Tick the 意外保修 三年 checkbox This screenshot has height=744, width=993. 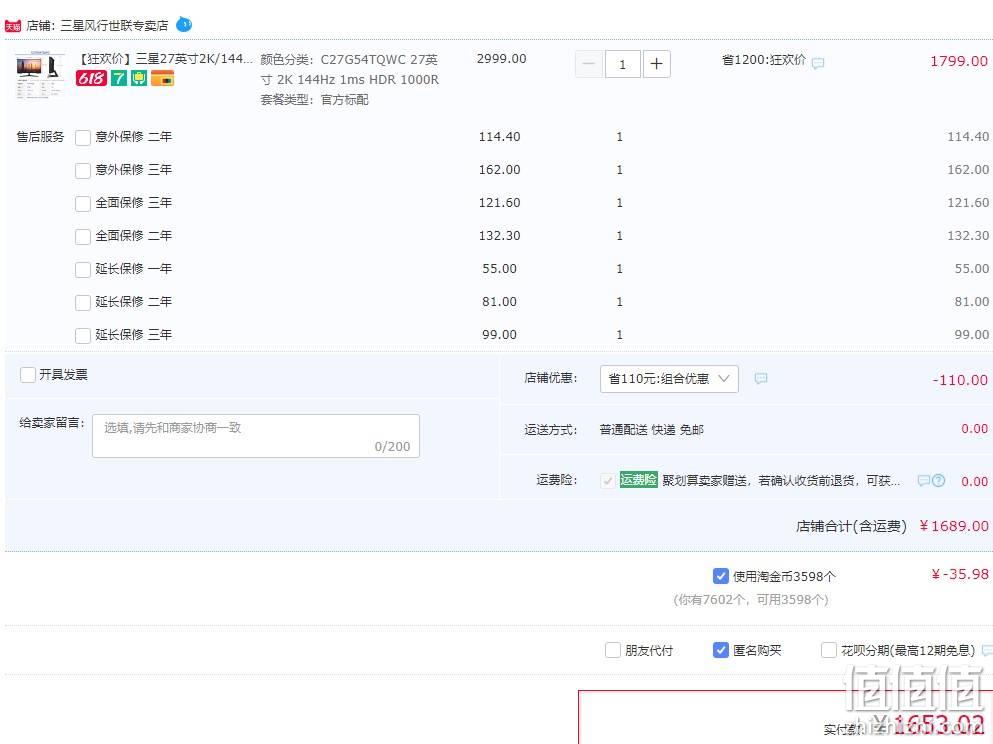coord(83,170)
